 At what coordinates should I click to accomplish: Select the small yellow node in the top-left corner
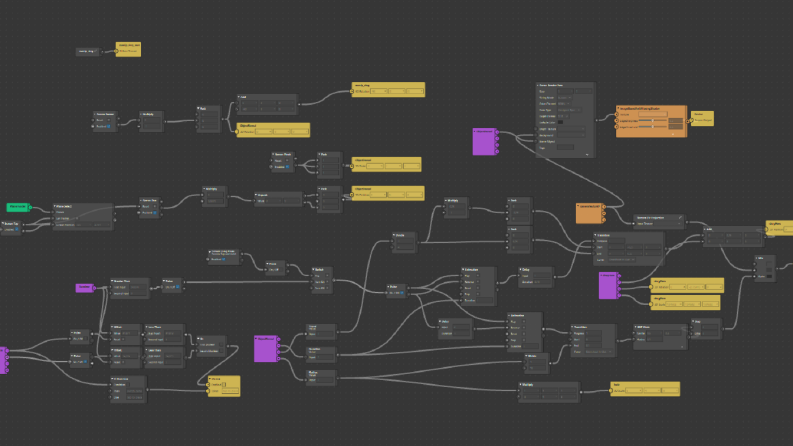click(128, 49)
